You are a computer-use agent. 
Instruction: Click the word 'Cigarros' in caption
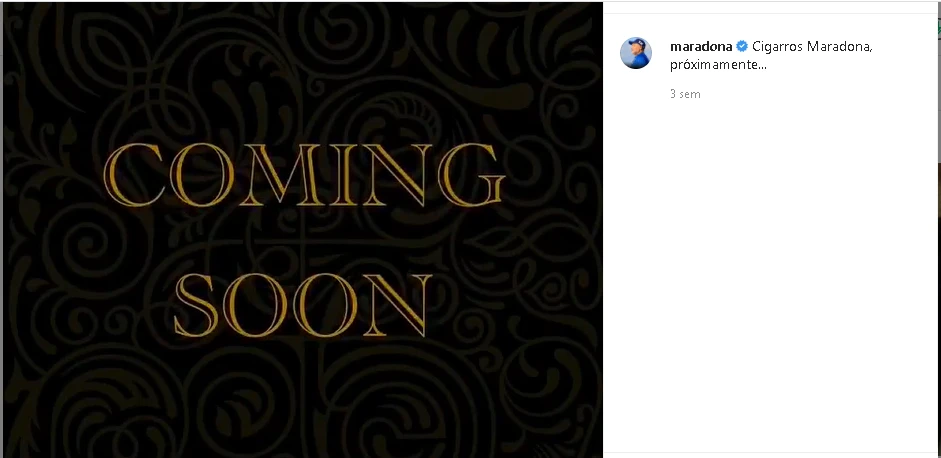pyautogui.click(x=777, y=47)
